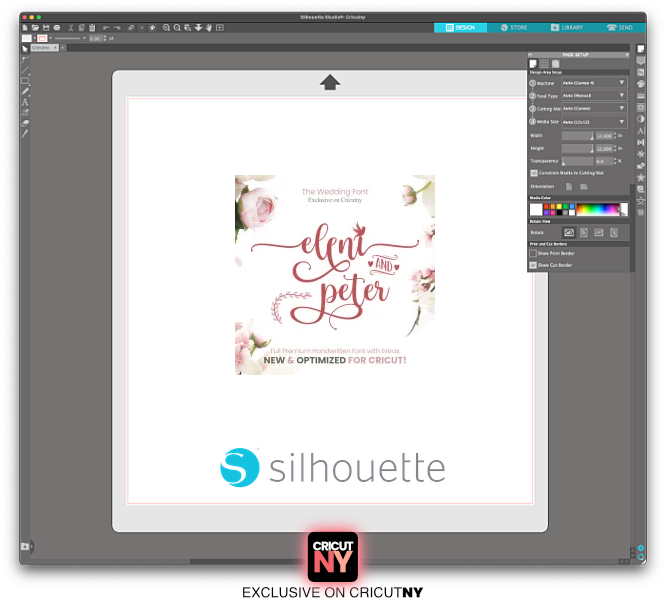Image resolution: width=665 pixels, height=604 pixels.
Task: Expand the line color dropdown arrow
Action: (50, 38)
